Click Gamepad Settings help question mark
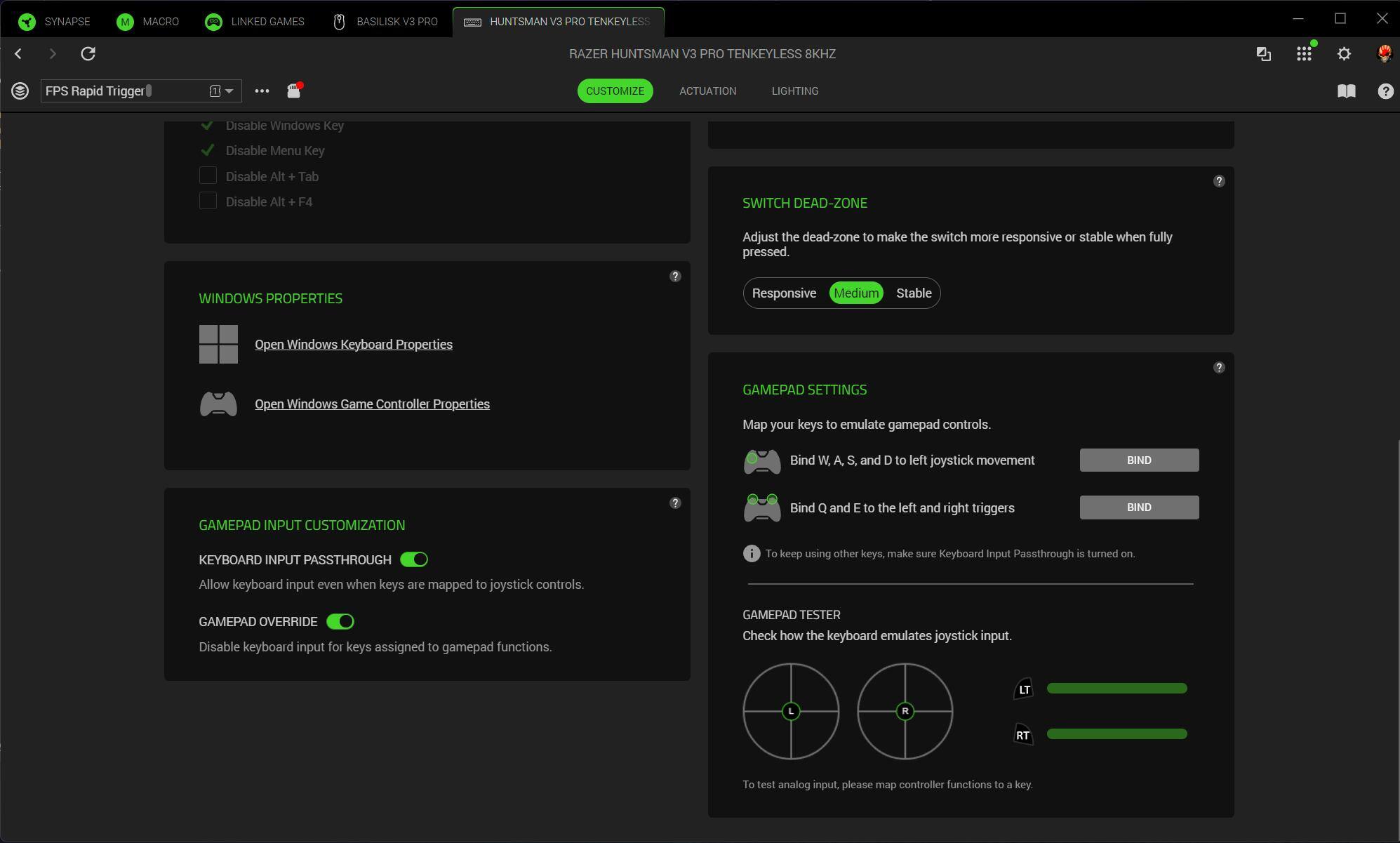 coord(1218,368)
